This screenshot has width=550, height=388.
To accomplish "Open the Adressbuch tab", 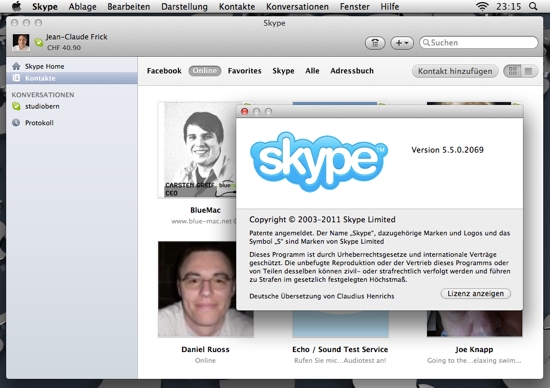I will (x=352, y=71).
